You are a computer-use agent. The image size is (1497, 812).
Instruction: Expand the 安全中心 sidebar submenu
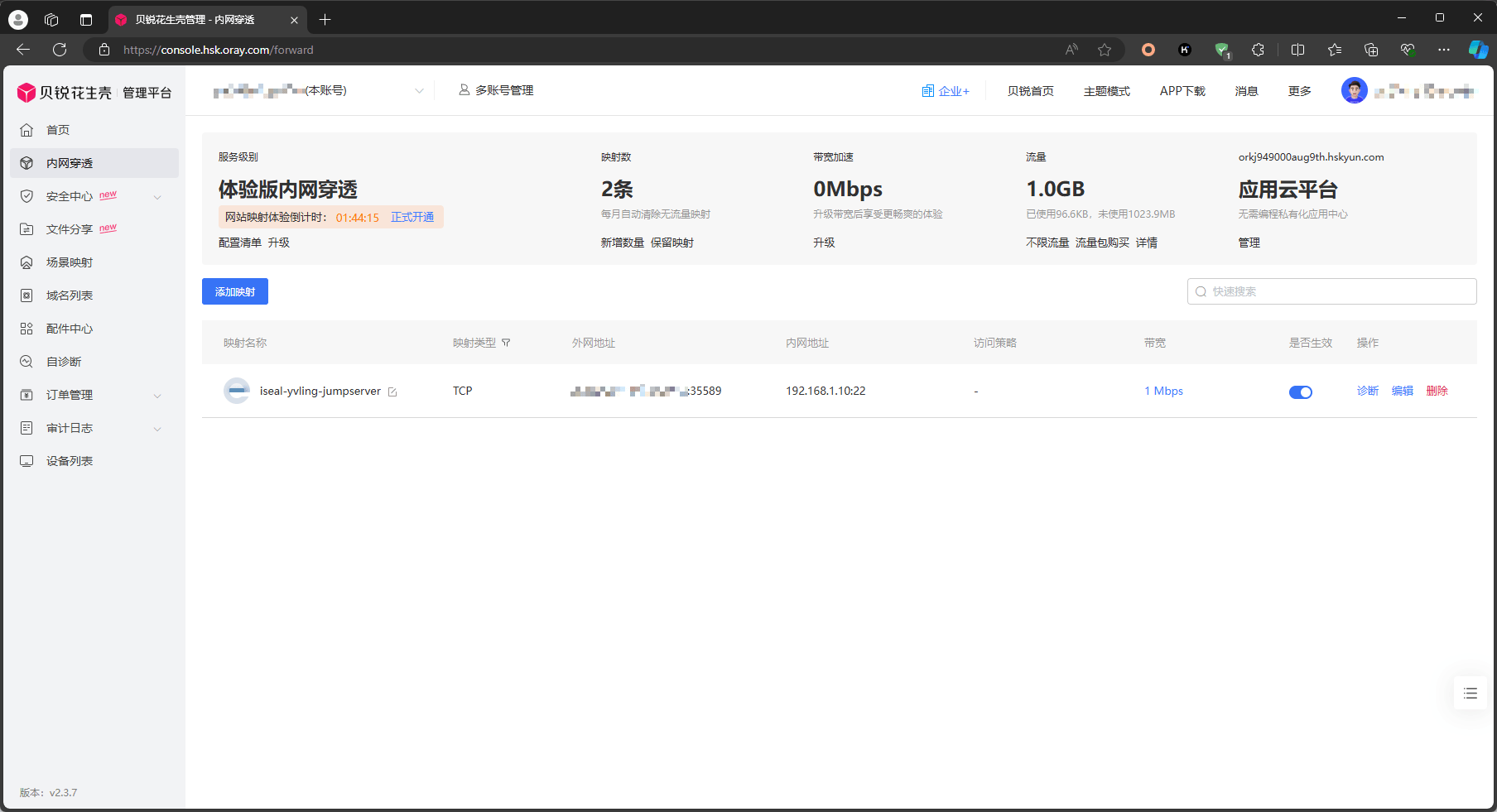[x=157, y=197]
